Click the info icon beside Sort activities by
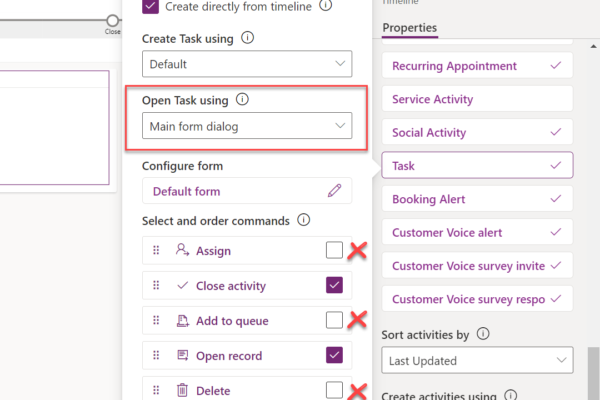The height and width of the screenshot is (400, 600). (x=483, y=334)
